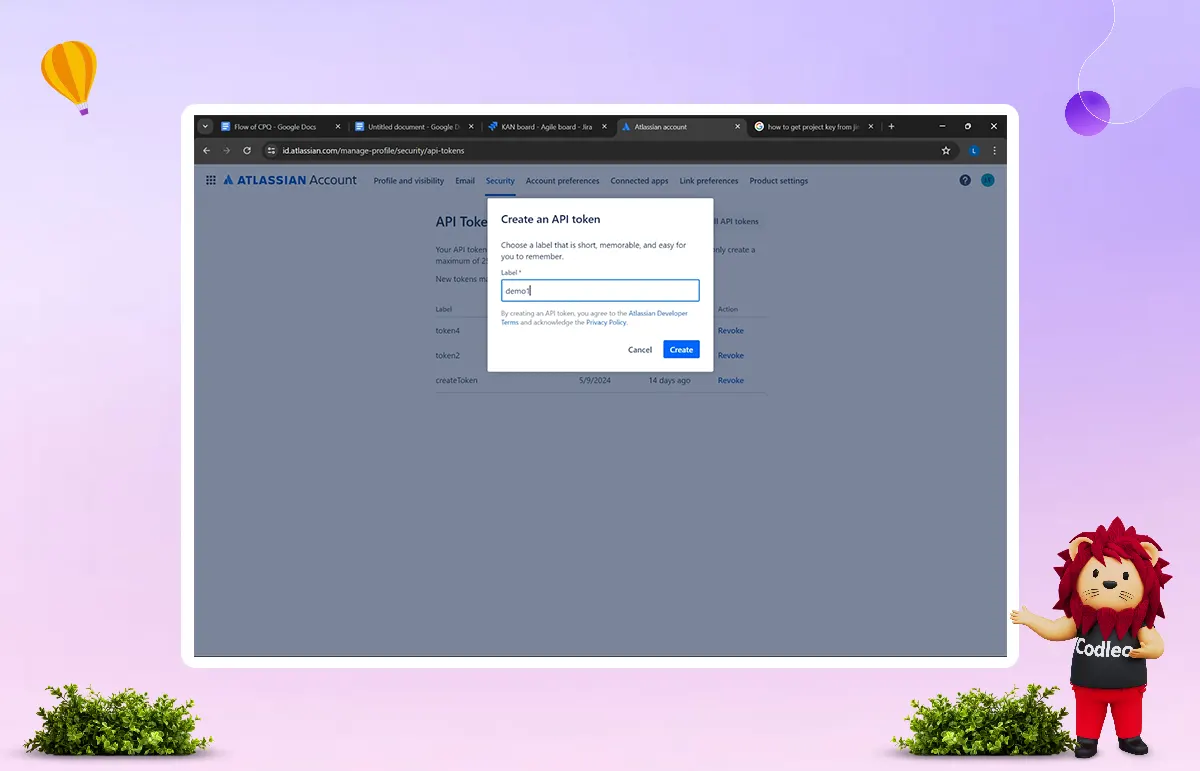Close the how to get project key tab

871,127
